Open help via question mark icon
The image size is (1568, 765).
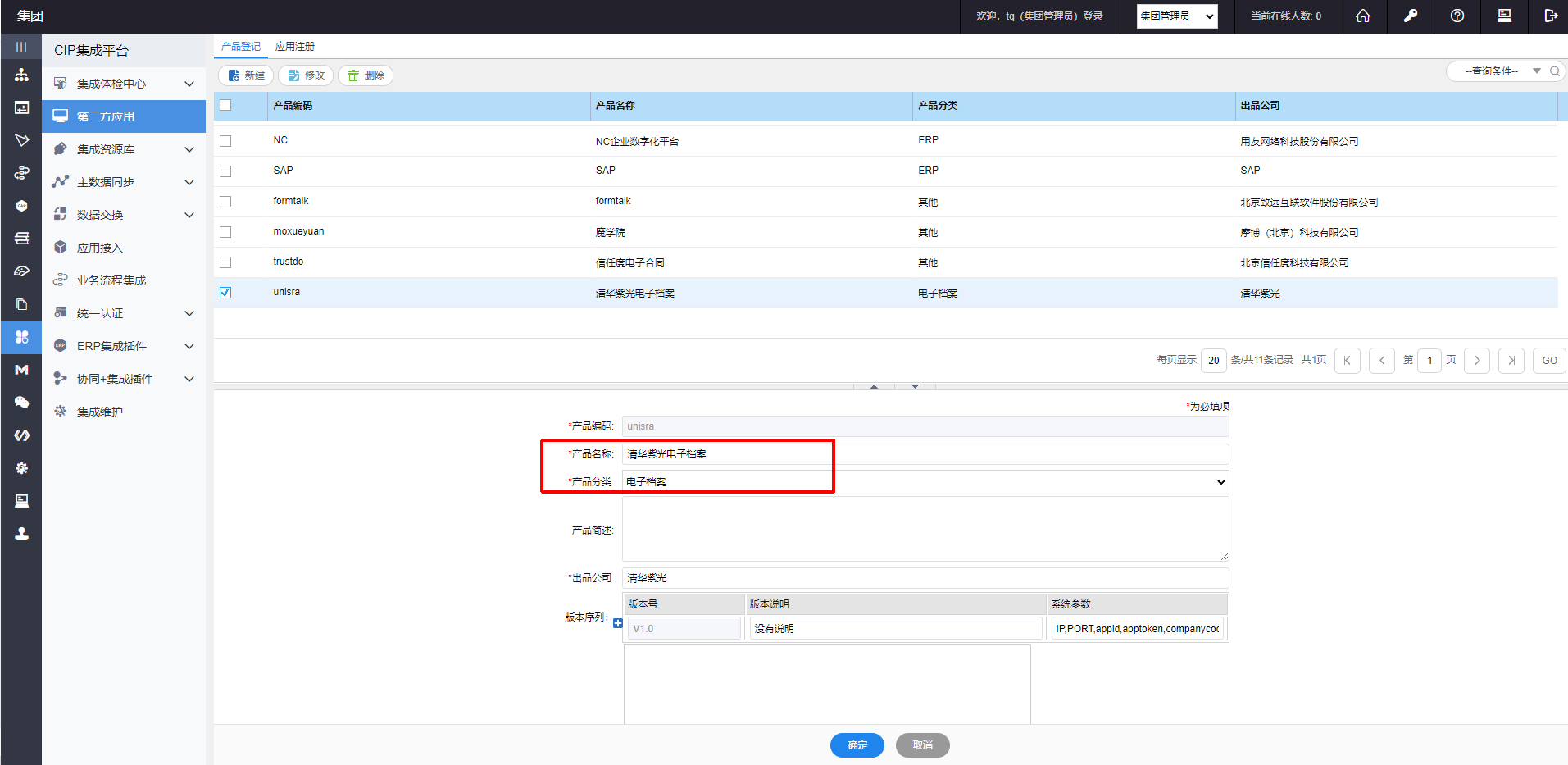pos(1457,16)
